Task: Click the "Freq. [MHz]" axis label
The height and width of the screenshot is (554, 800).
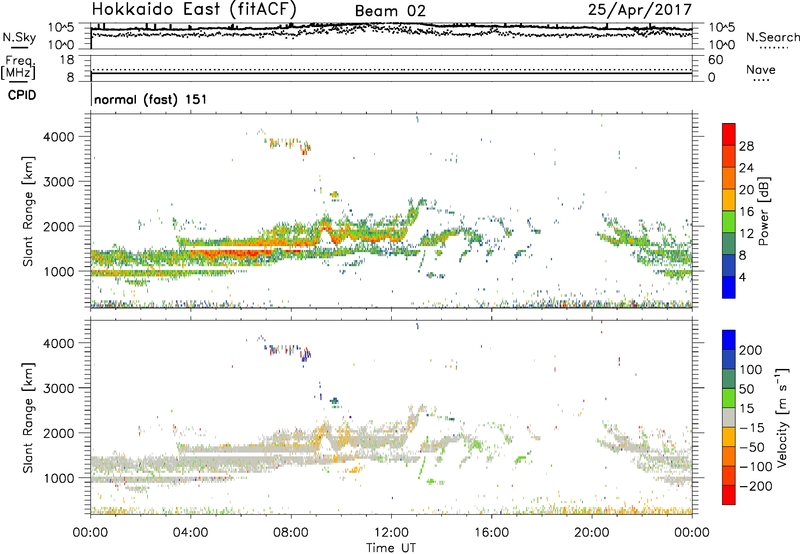Action: click(18, 68)
